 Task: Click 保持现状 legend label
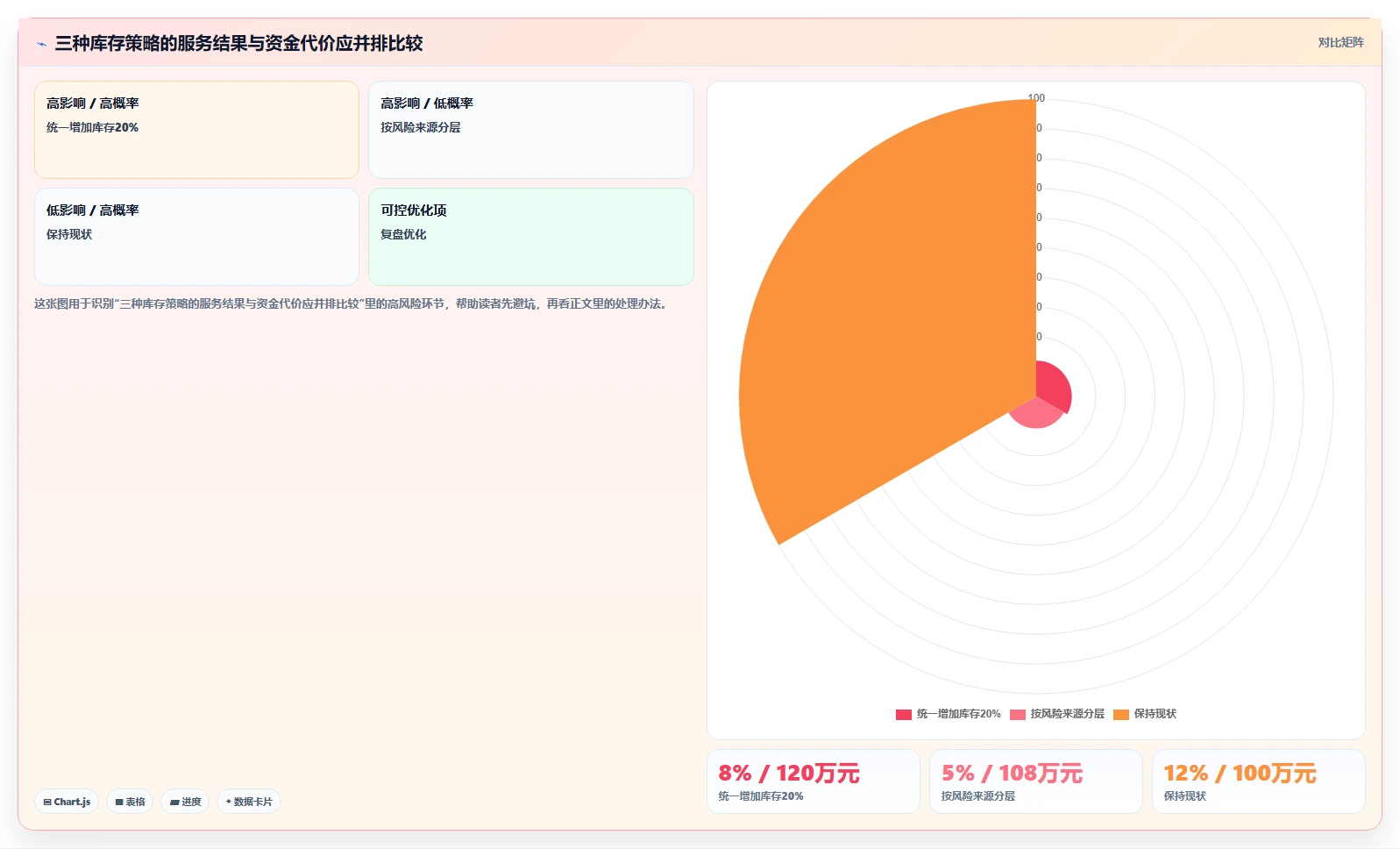pyautogui.click(x=1155, y=714)
